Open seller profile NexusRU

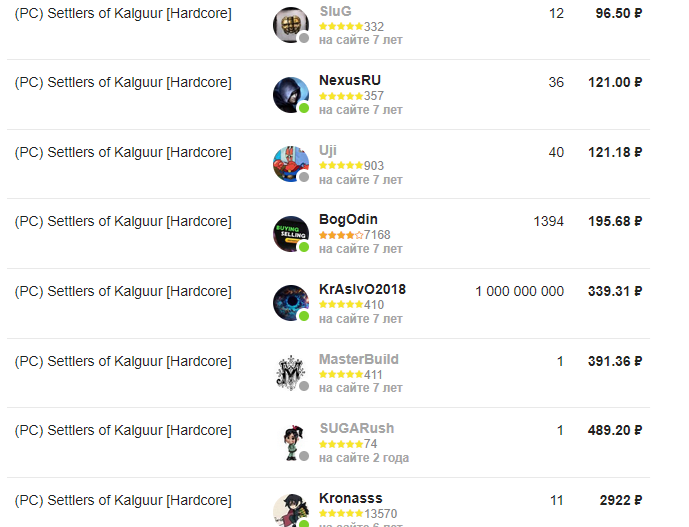point(350,80)
